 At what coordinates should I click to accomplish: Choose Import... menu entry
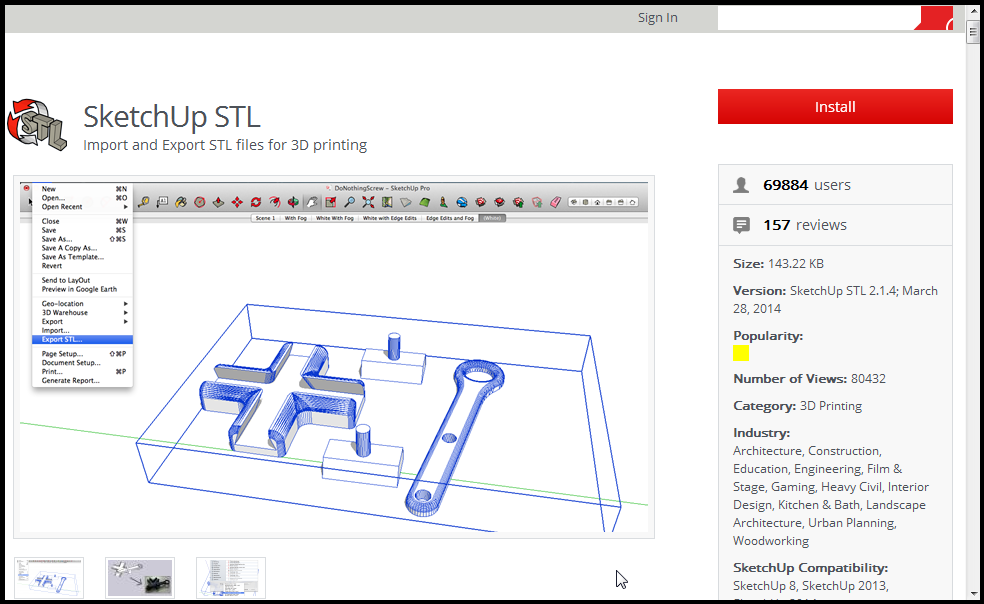(55, 330)
